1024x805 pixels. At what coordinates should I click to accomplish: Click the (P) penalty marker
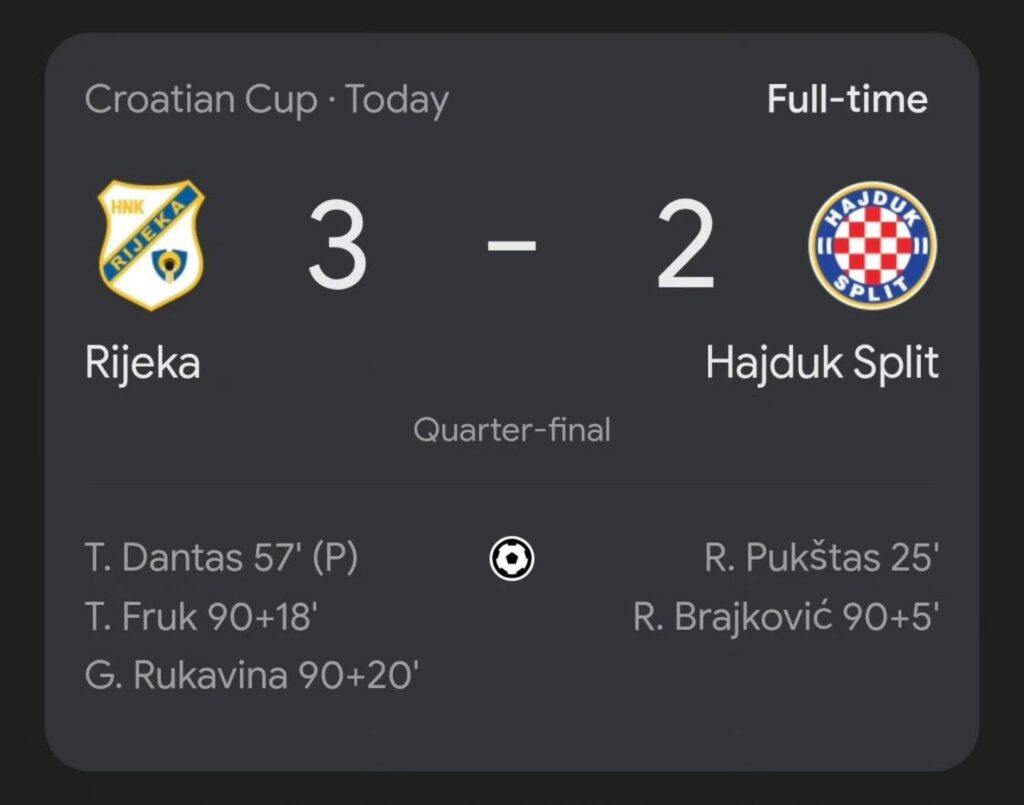click(x=334, y=558)
